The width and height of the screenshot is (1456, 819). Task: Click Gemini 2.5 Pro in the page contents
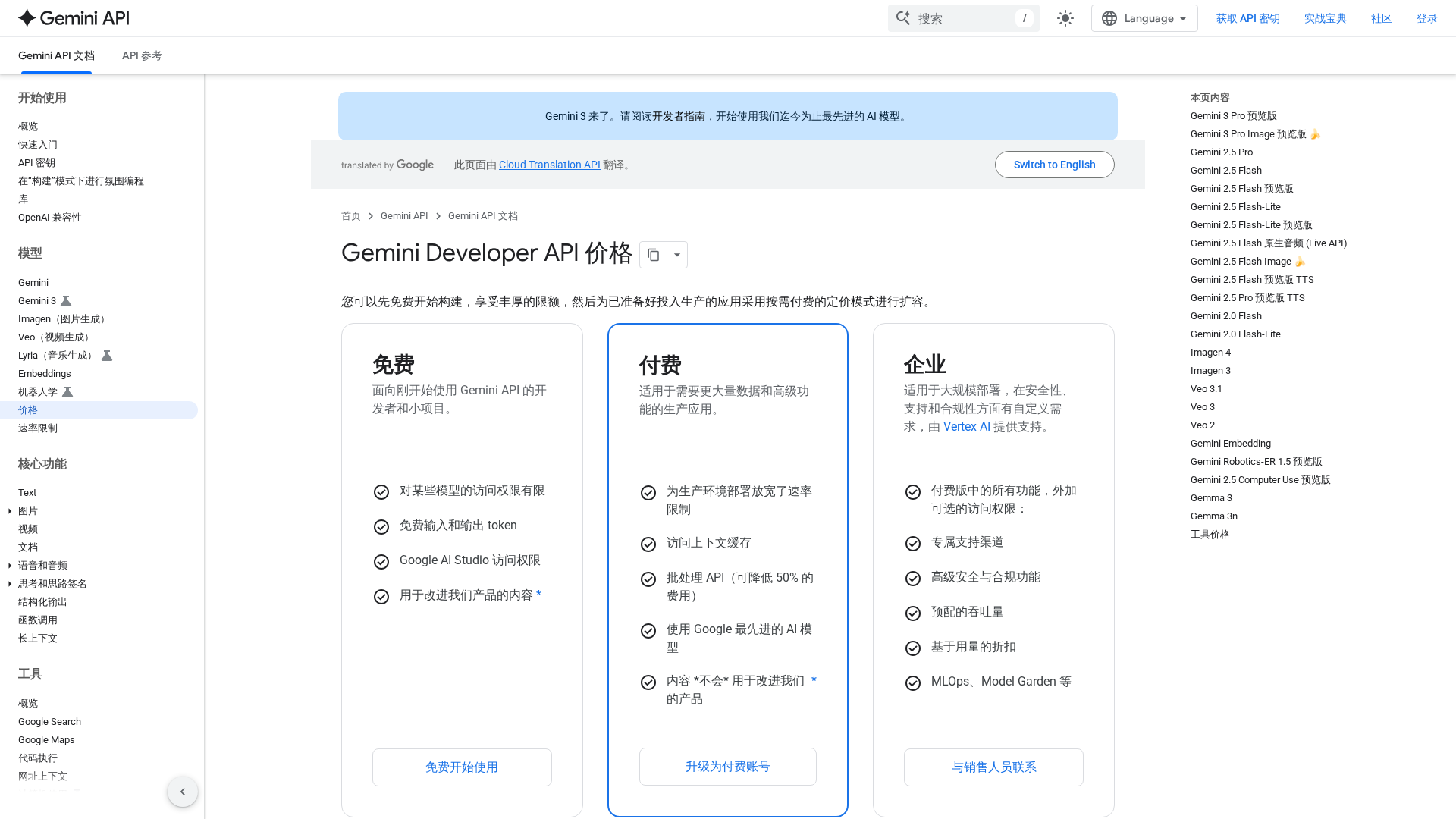pos(1221,152)
